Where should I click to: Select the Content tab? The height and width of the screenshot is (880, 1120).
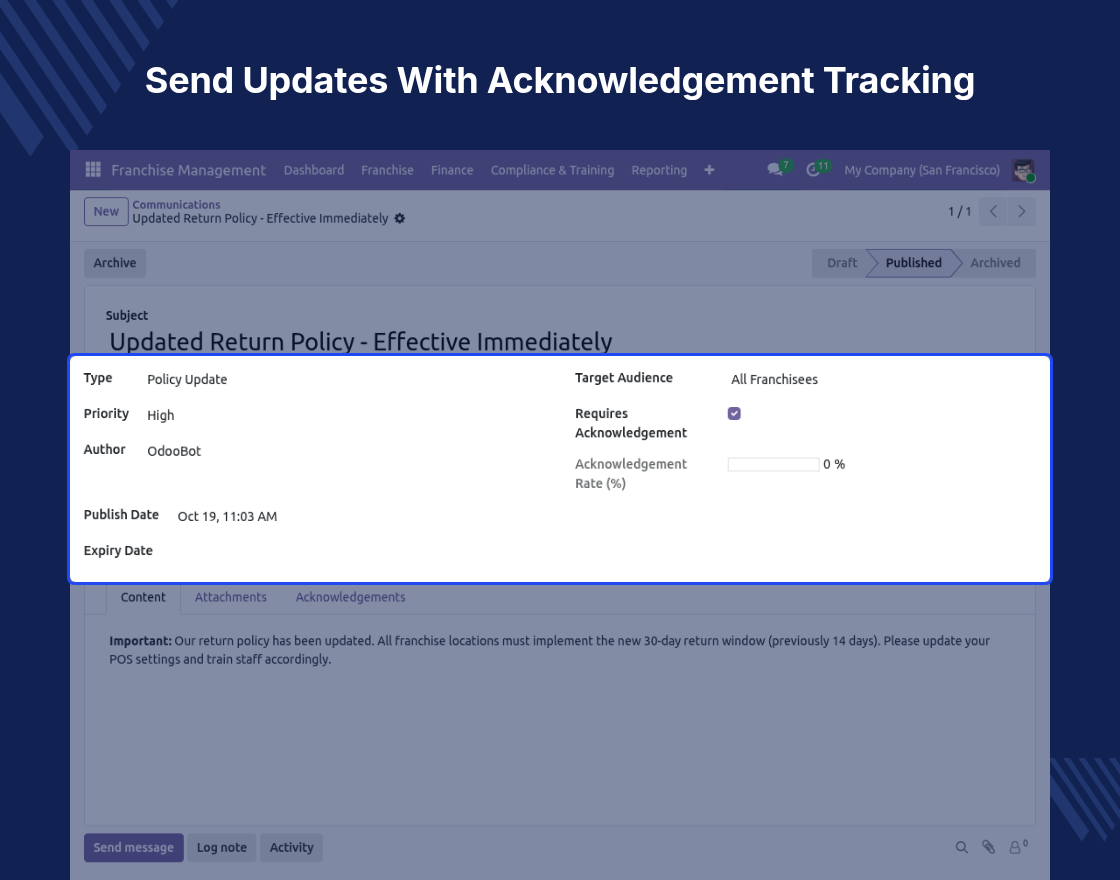143,597
